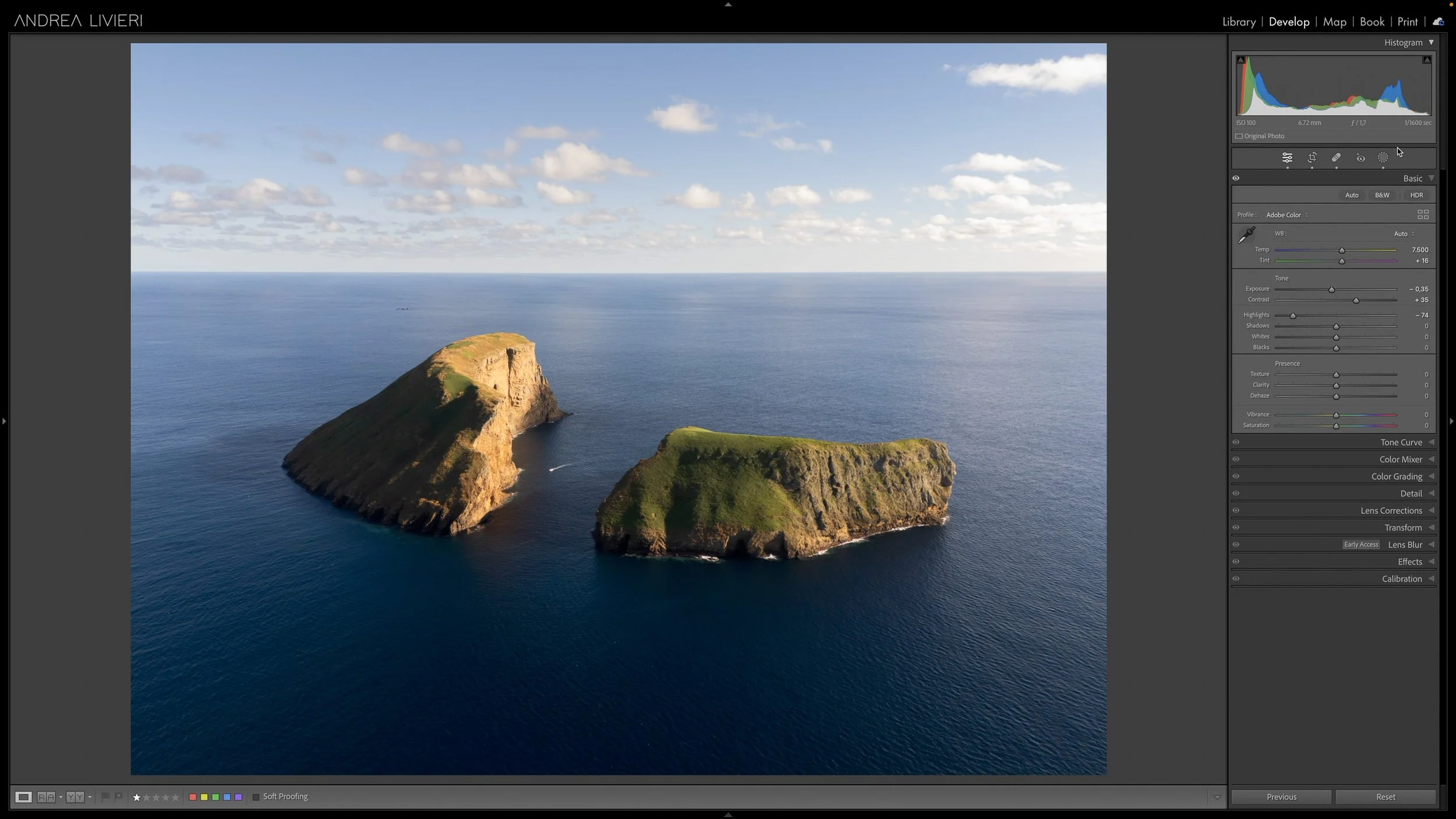Screen dimensions: 1456x819
Task: Expand the Color Mixer panel
Action: pos(1401,460)
